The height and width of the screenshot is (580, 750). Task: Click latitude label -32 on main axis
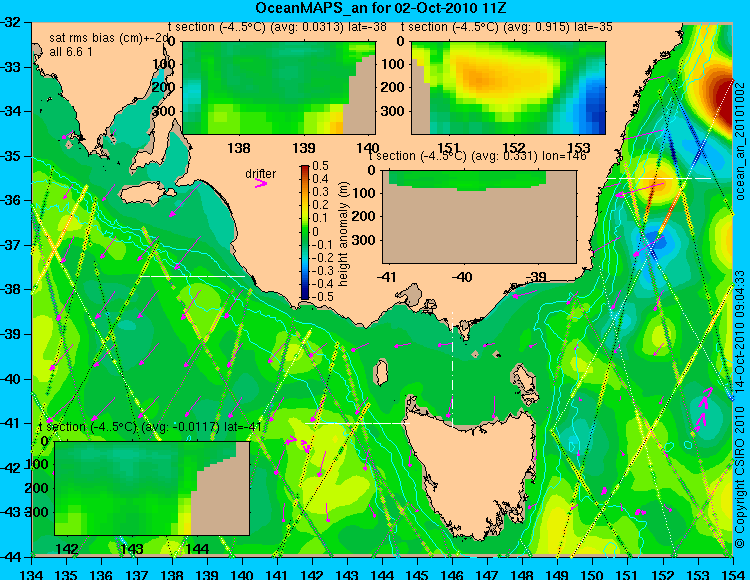click(x=12, y=22)
